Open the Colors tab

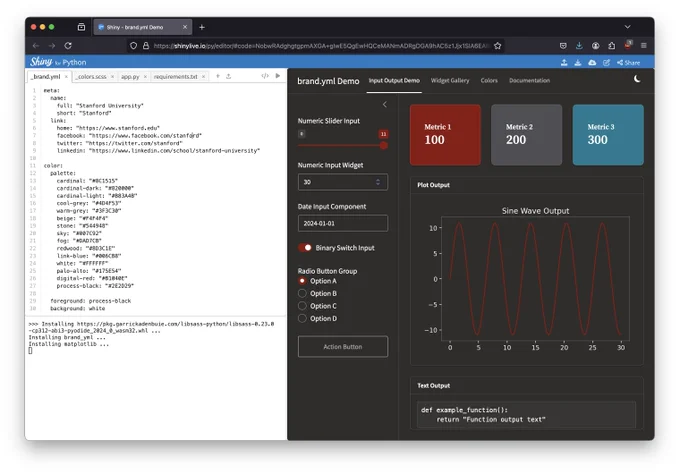point(489,81)
